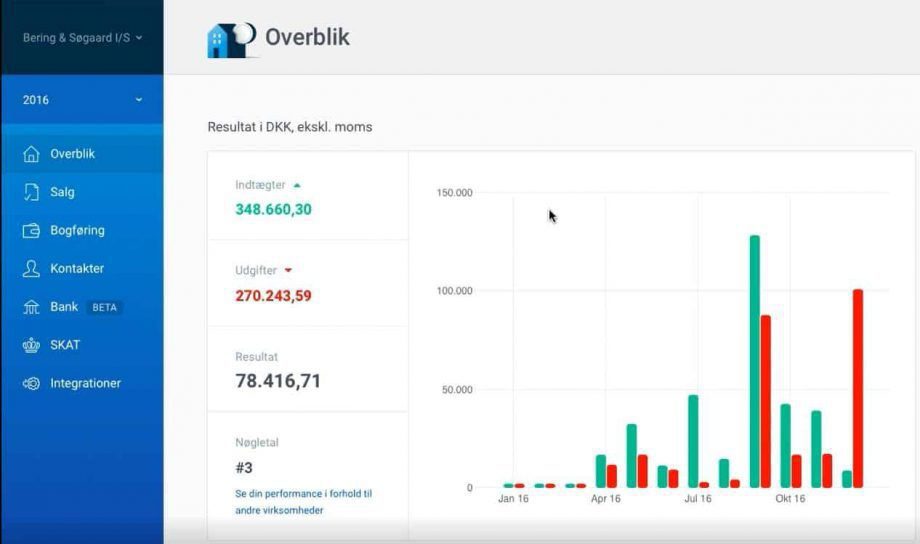
Task: Click the BETA badge next to Bank
Action: click(x=104, y=308)
